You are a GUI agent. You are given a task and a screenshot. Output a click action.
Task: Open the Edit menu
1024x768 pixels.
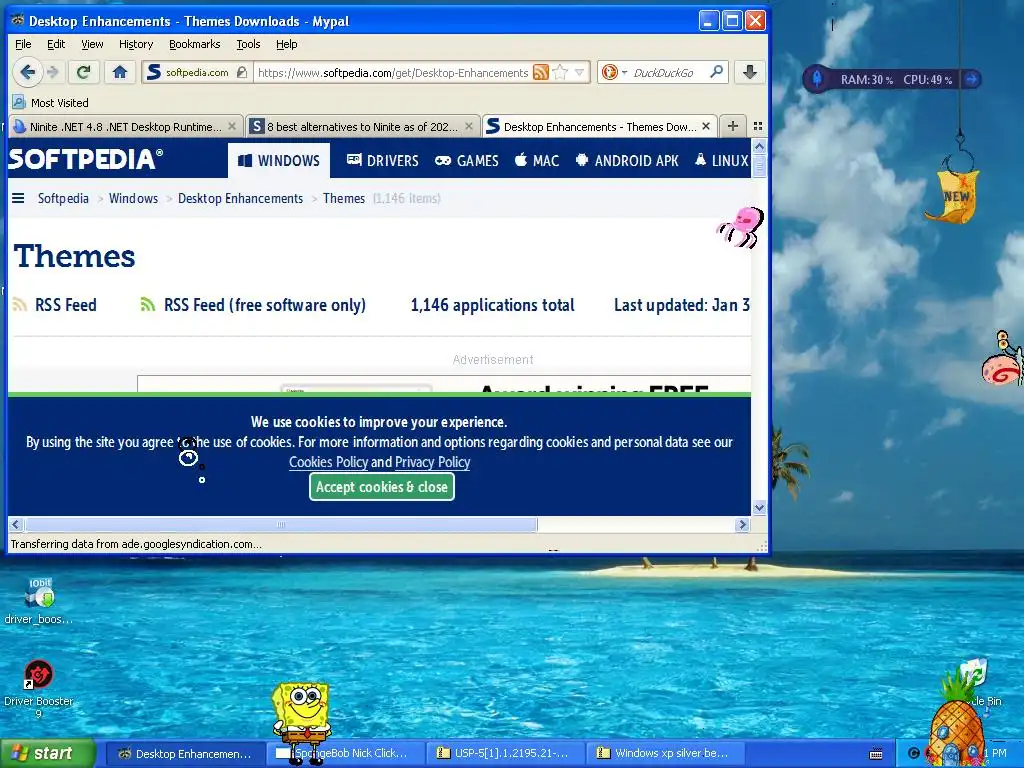(56, 44)
